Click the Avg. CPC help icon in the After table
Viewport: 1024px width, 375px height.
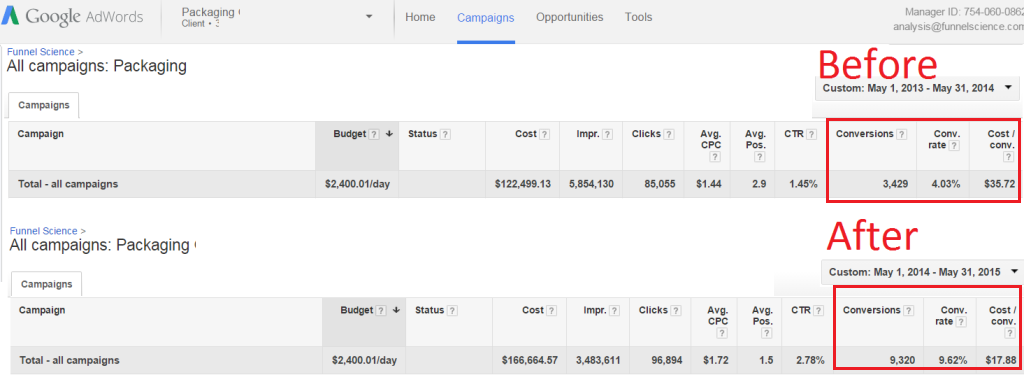(x=722, y=333)
